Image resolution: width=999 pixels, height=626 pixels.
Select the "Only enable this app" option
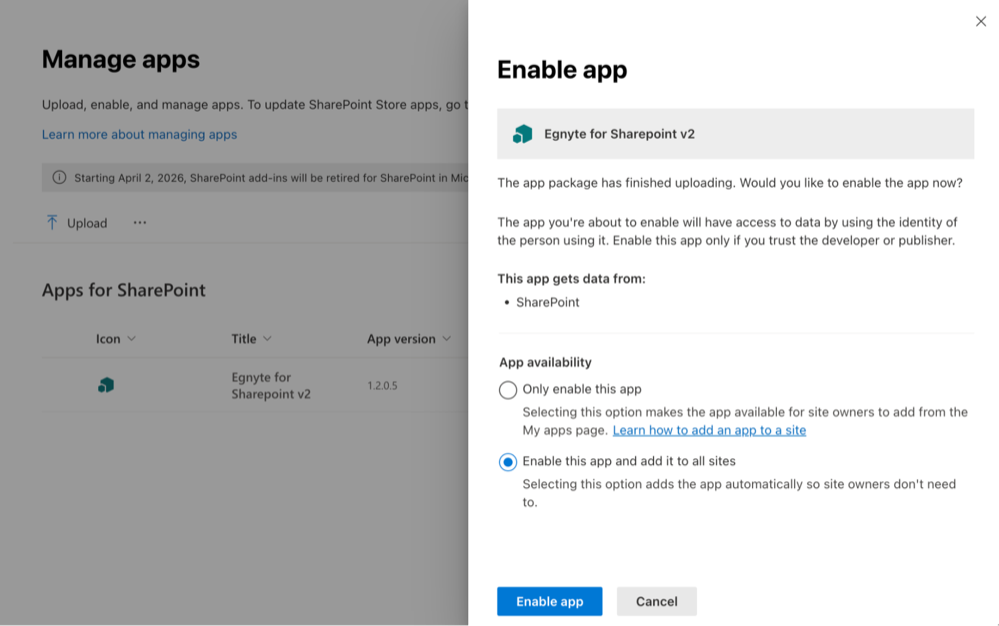(x=508, y=390)
